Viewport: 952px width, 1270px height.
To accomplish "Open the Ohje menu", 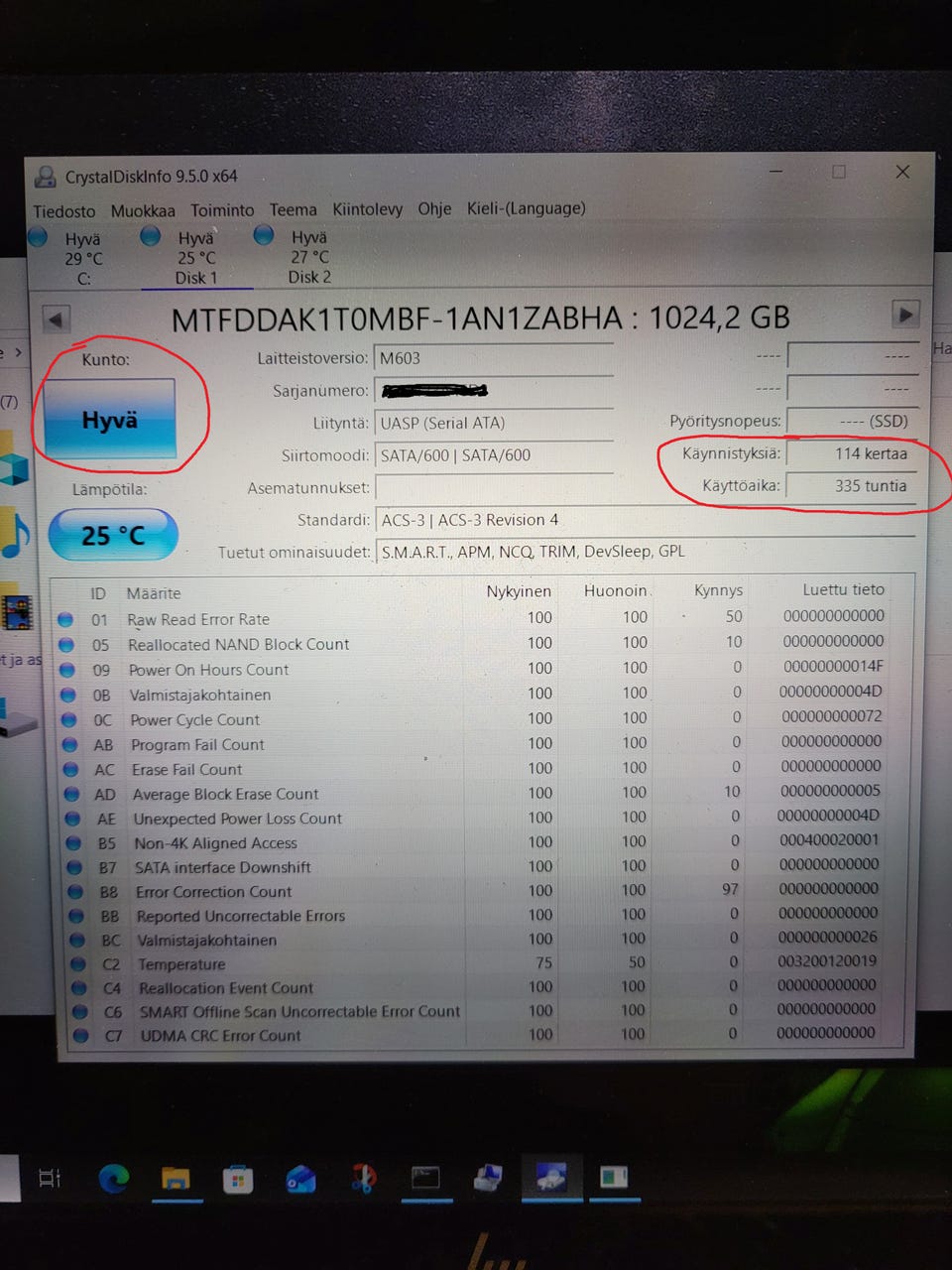I will coord(434,208).
